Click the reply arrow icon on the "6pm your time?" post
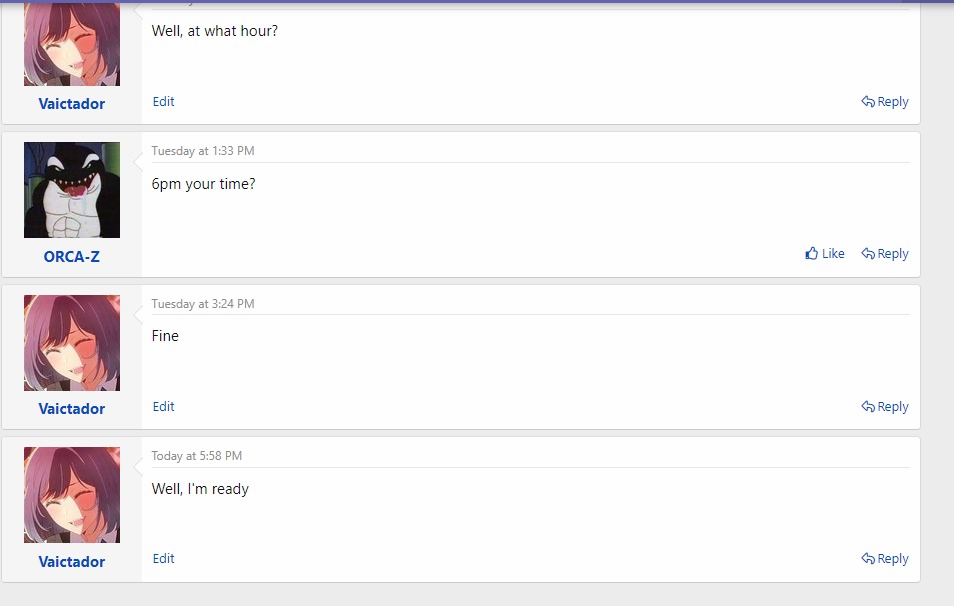The width and height of the screenshot is (954, 606). pyautogui.click(x=868, y=254)
